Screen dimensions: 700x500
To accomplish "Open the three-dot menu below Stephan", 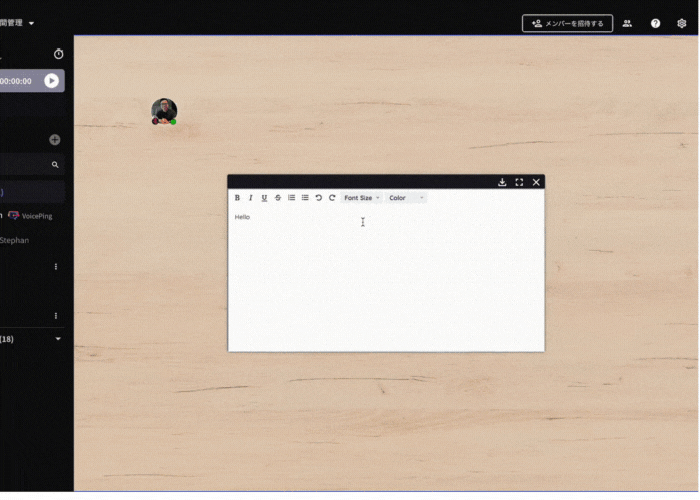I will tap(55, 267).
